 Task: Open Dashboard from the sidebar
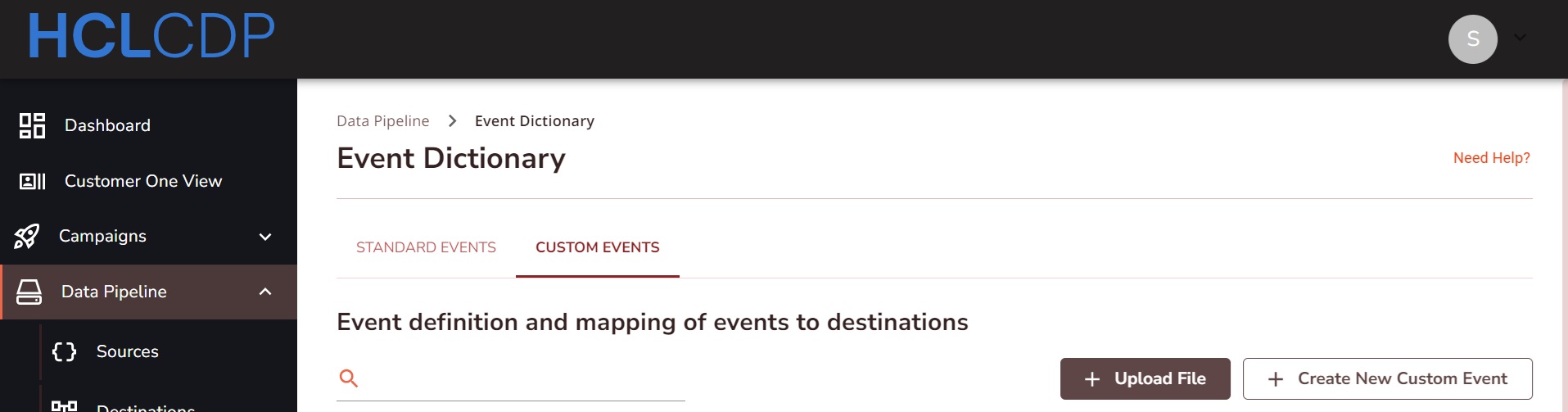point(107,125)
